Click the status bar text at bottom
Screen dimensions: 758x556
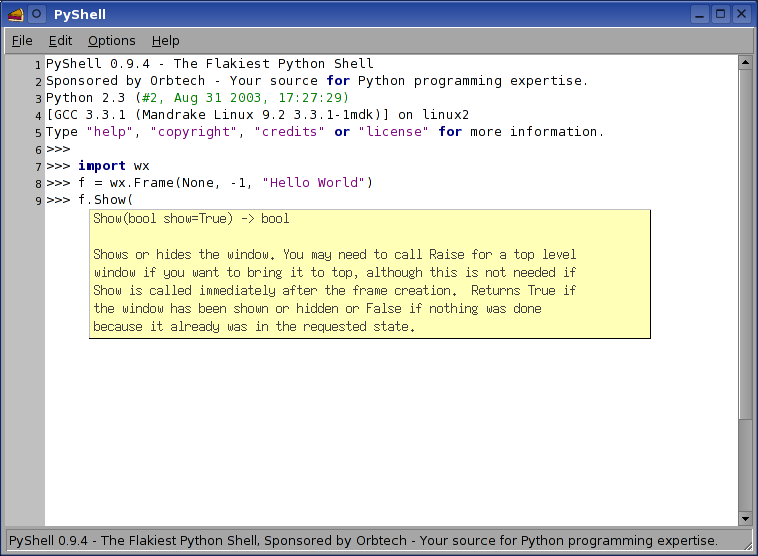363,540
